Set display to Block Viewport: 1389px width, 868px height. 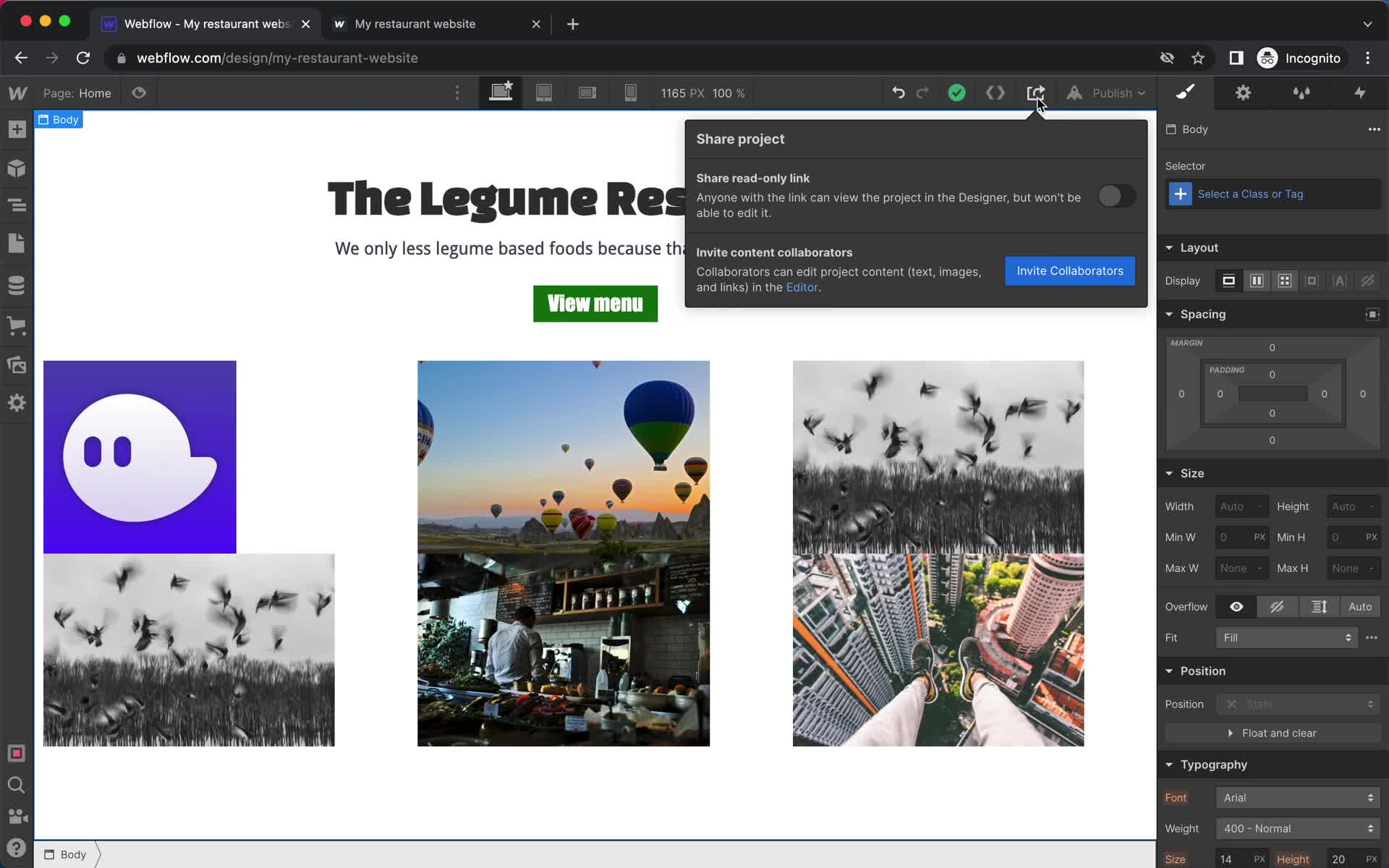(x=1228, y=281)
